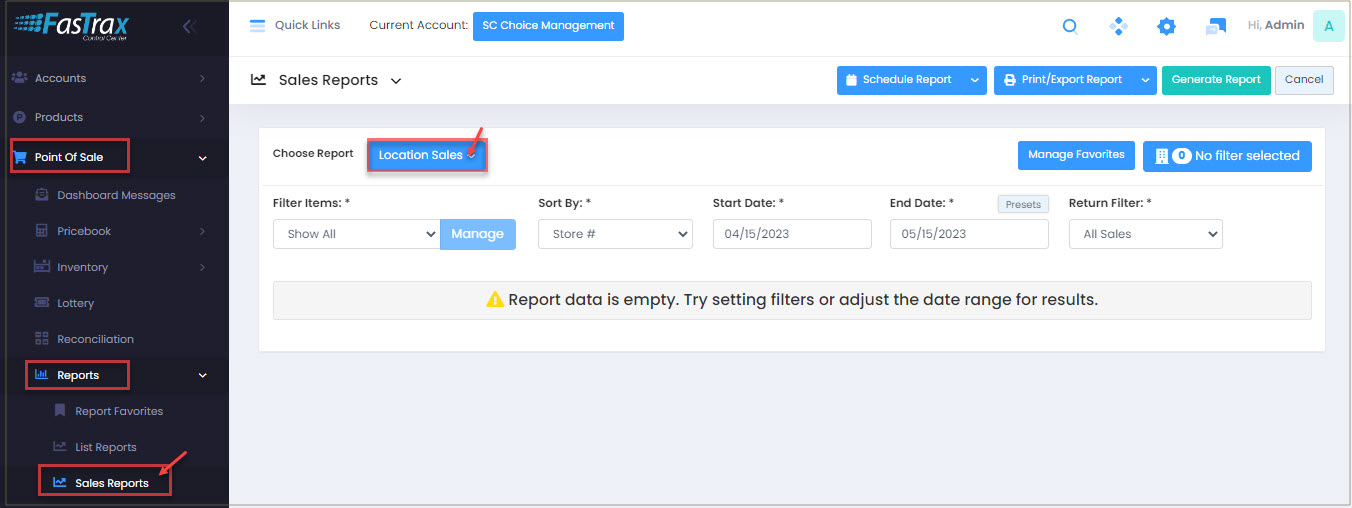Image resolution: width=1352 pixels, height=508 pixels.
Task: Open Lottery in the sidebar
Action: tap(75, 303)
